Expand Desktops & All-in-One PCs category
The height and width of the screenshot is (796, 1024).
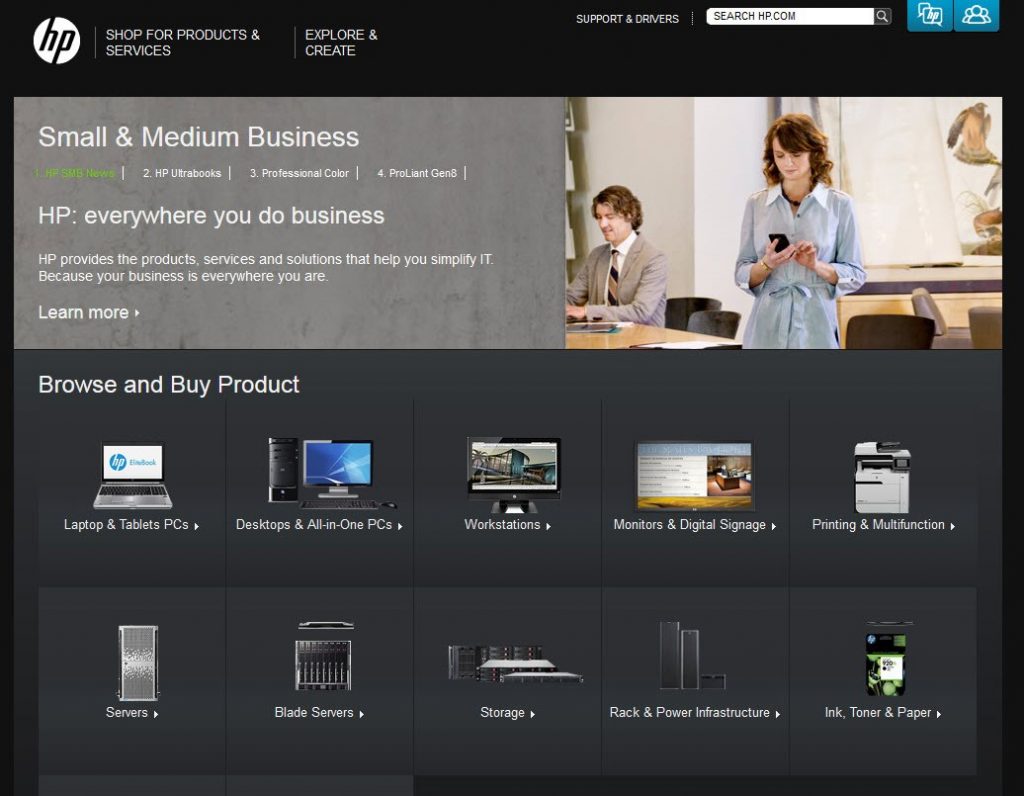click(319, 525)
